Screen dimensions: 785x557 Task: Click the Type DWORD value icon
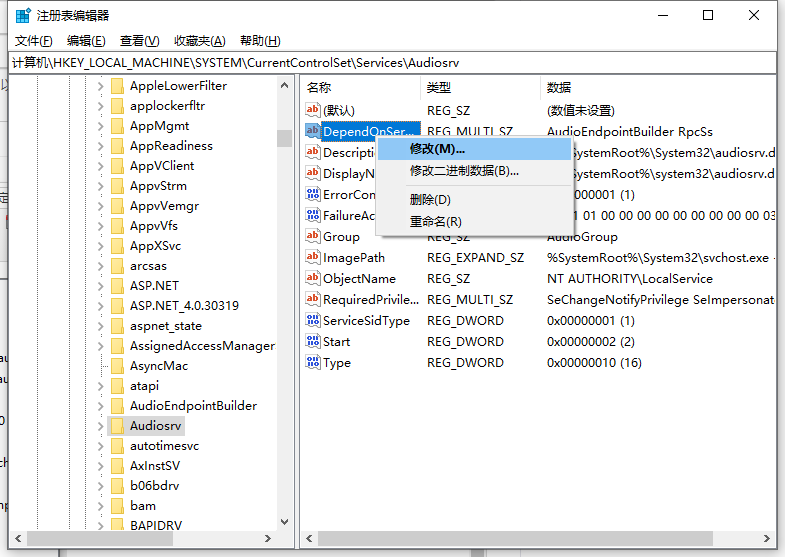pyautogui.click(x=313, y=363)
